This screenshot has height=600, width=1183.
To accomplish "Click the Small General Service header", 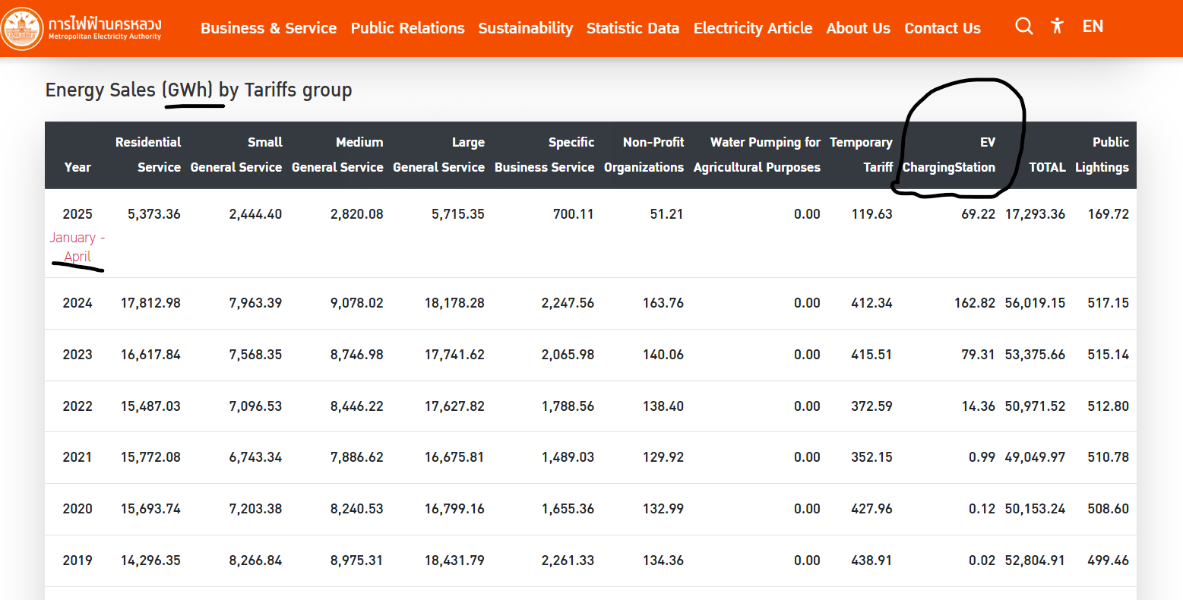I will tap(236, 155).
